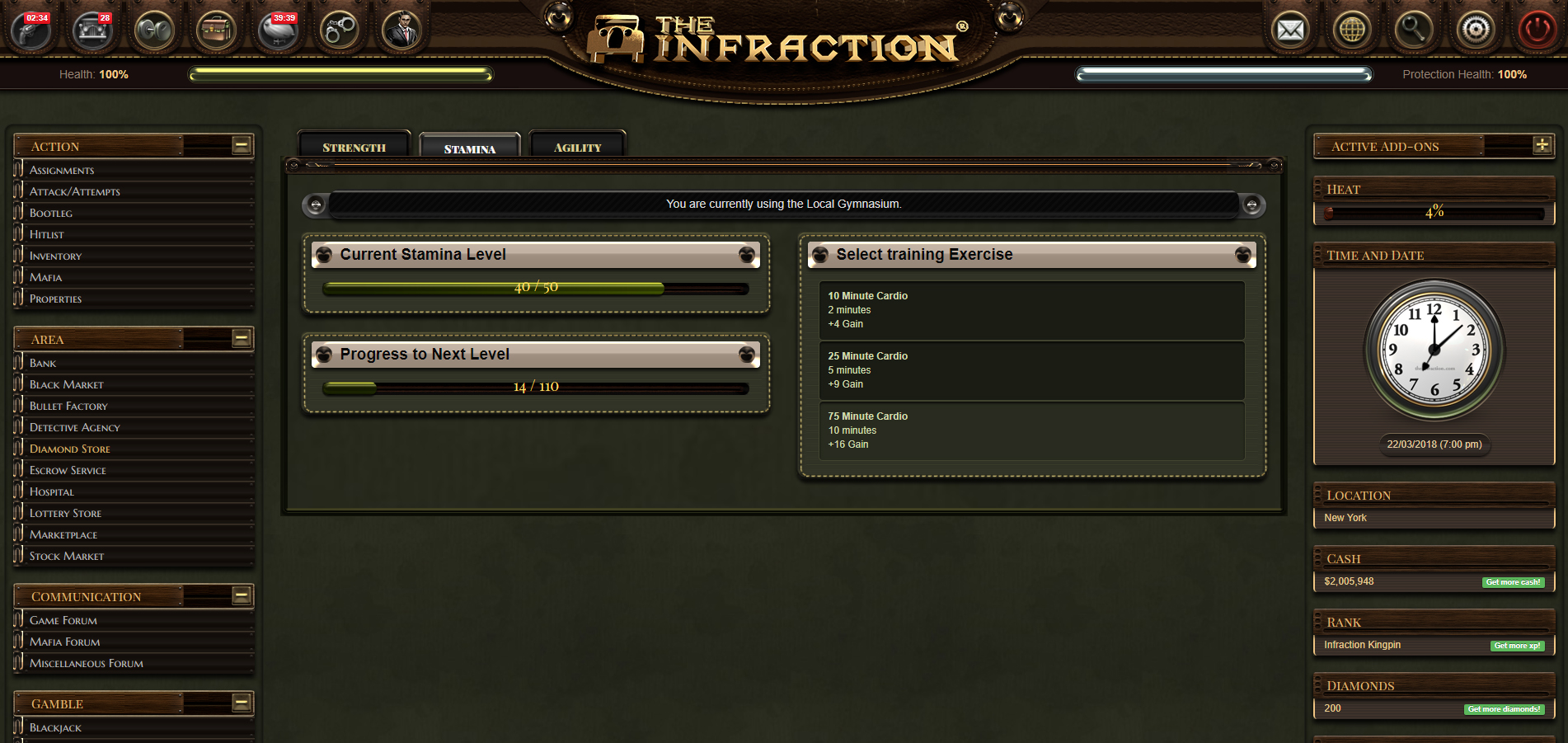Select the 25 Minute Cardio exercise

1031,370
